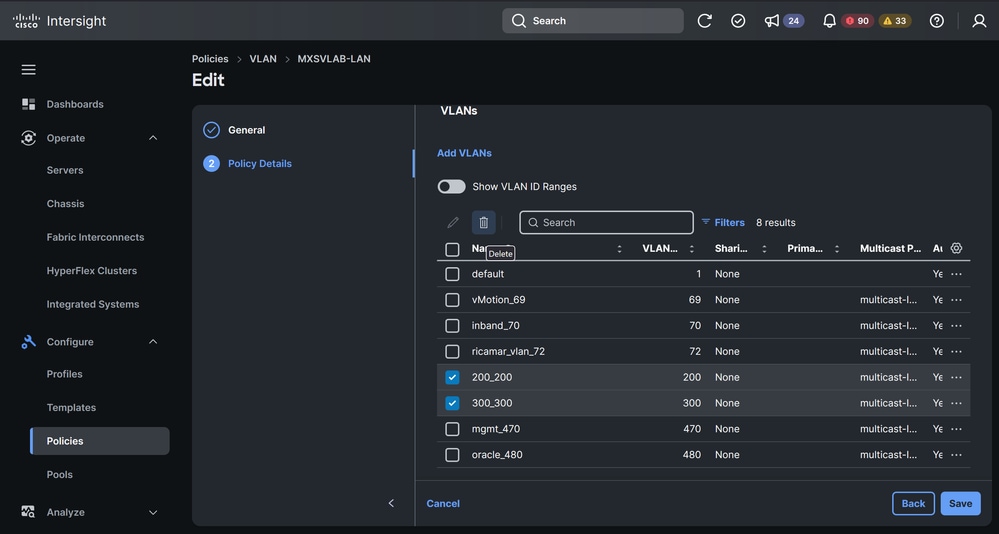Image resolution: width=999 pixels, height=534 pixels.
Task: Uncheck the 300_300 checkbox
Action: coord(452,403)
